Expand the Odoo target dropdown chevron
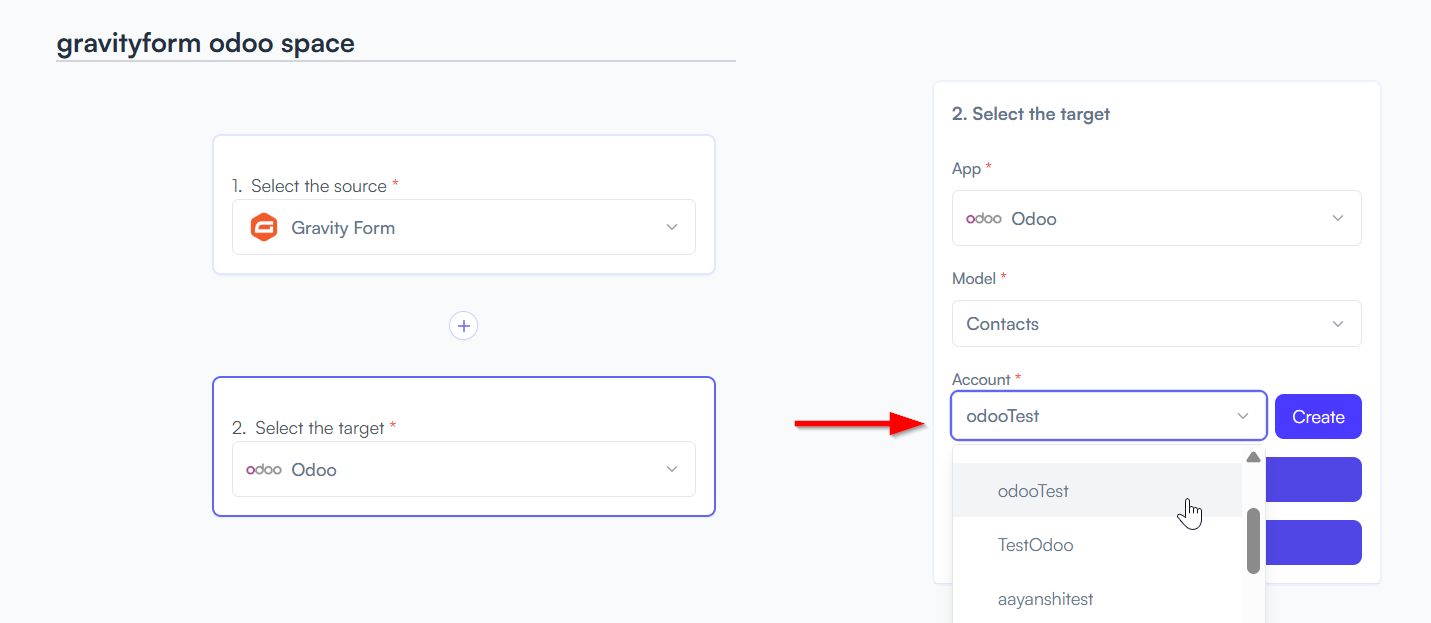 672,469
